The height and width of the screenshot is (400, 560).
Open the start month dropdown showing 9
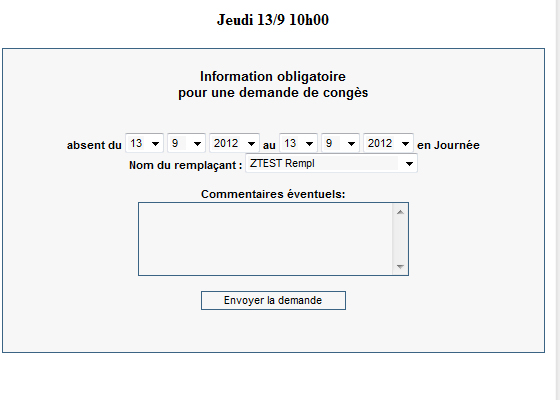(186, 143)
